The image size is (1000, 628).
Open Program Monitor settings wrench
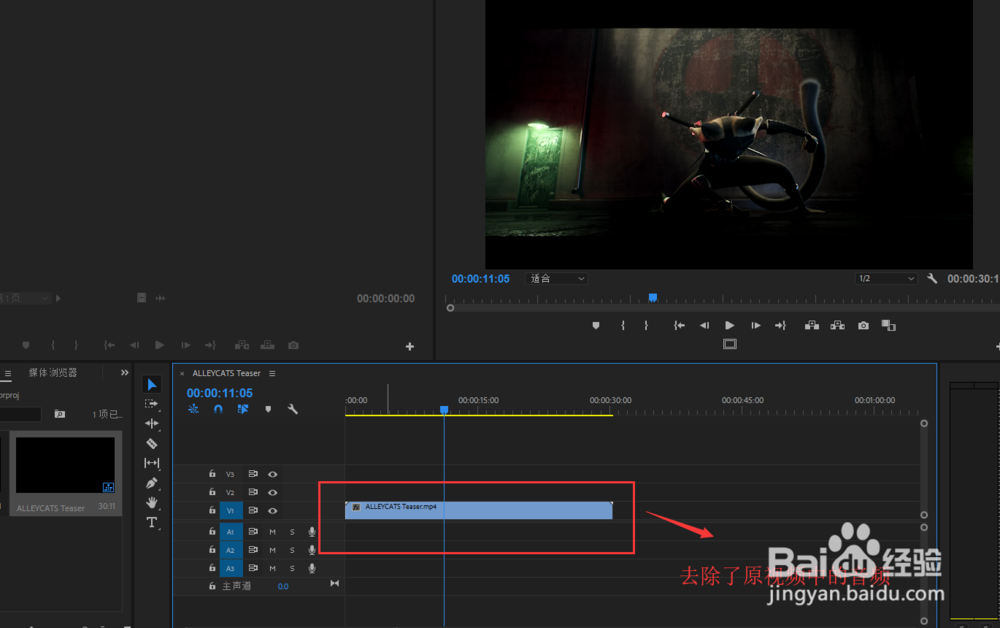pyautogui.click(x=932, y=279)
